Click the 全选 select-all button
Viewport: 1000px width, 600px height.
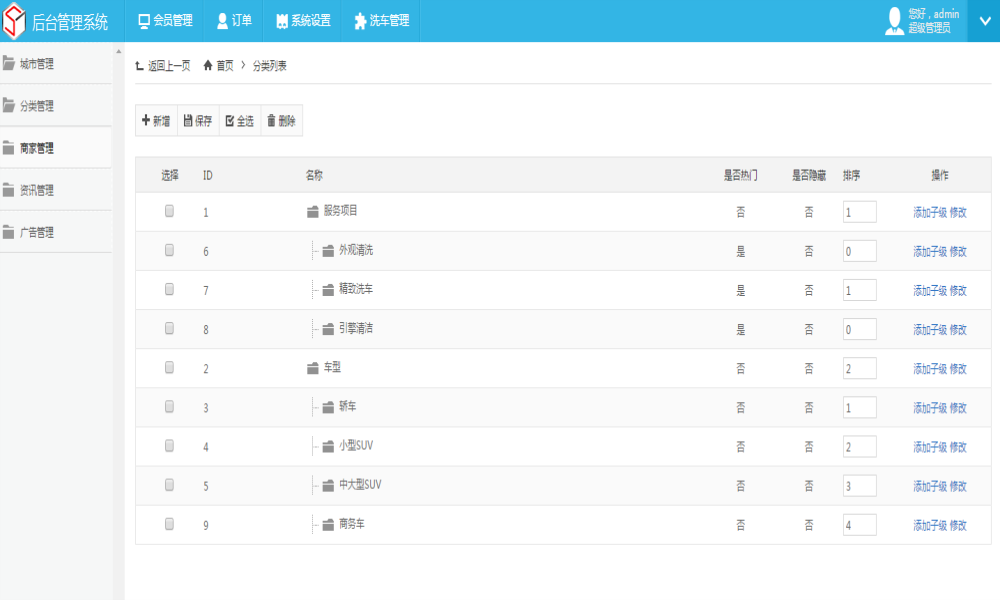pyautogui.click(x=240, y=121)
